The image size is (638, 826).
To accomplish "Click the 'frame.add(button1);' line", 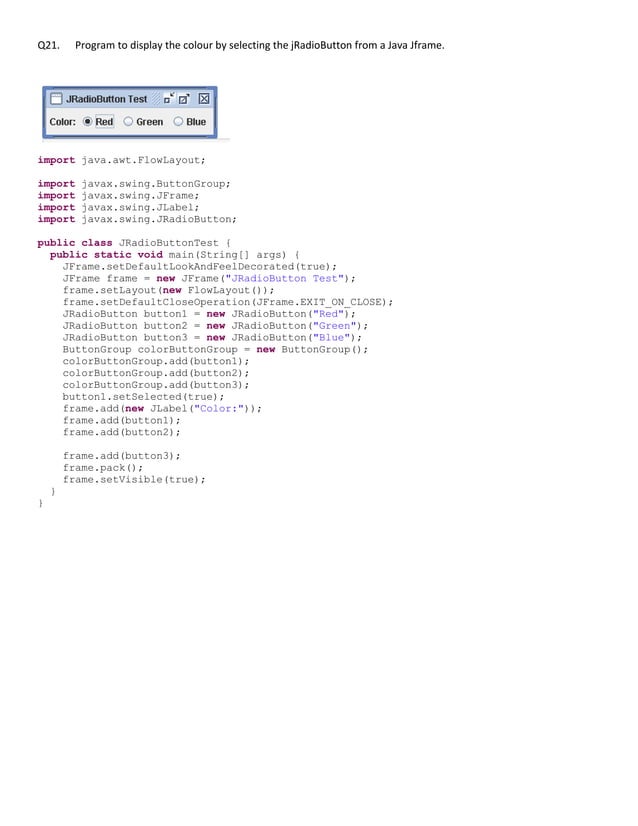I will (121, 420).
